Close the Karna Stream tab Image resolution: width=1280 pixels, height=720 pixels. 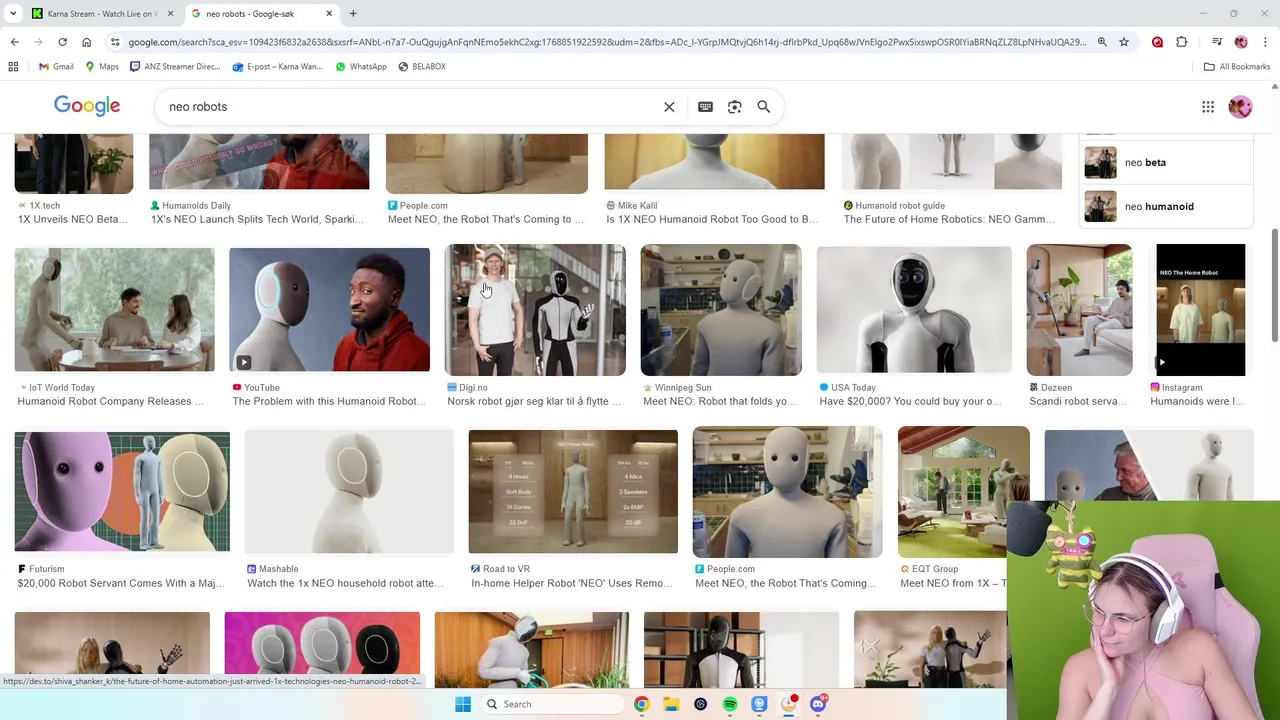click(170, 13)
